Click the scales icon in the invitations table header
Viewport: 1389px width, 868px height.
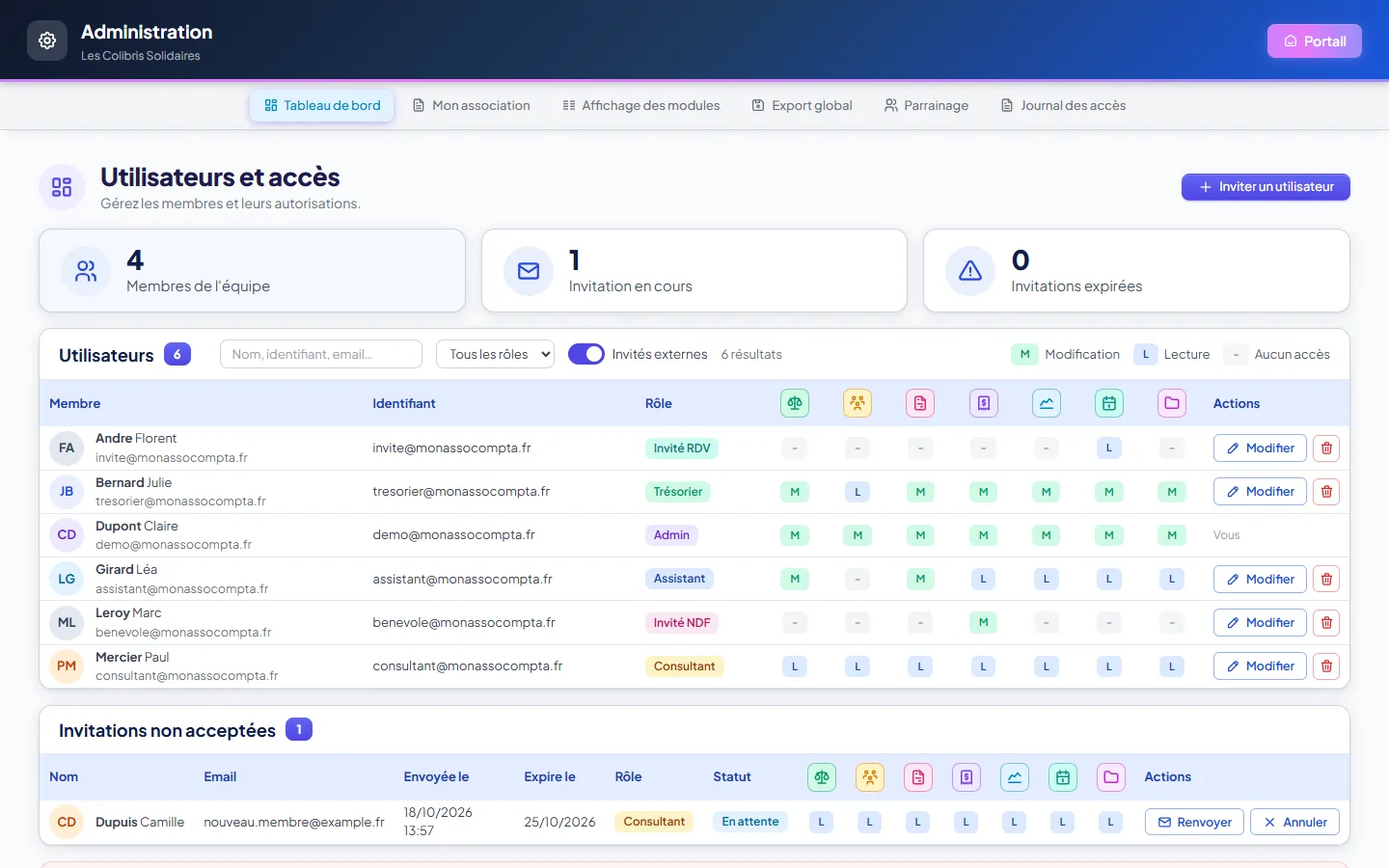pyautogui.click(x=822, y=777)
